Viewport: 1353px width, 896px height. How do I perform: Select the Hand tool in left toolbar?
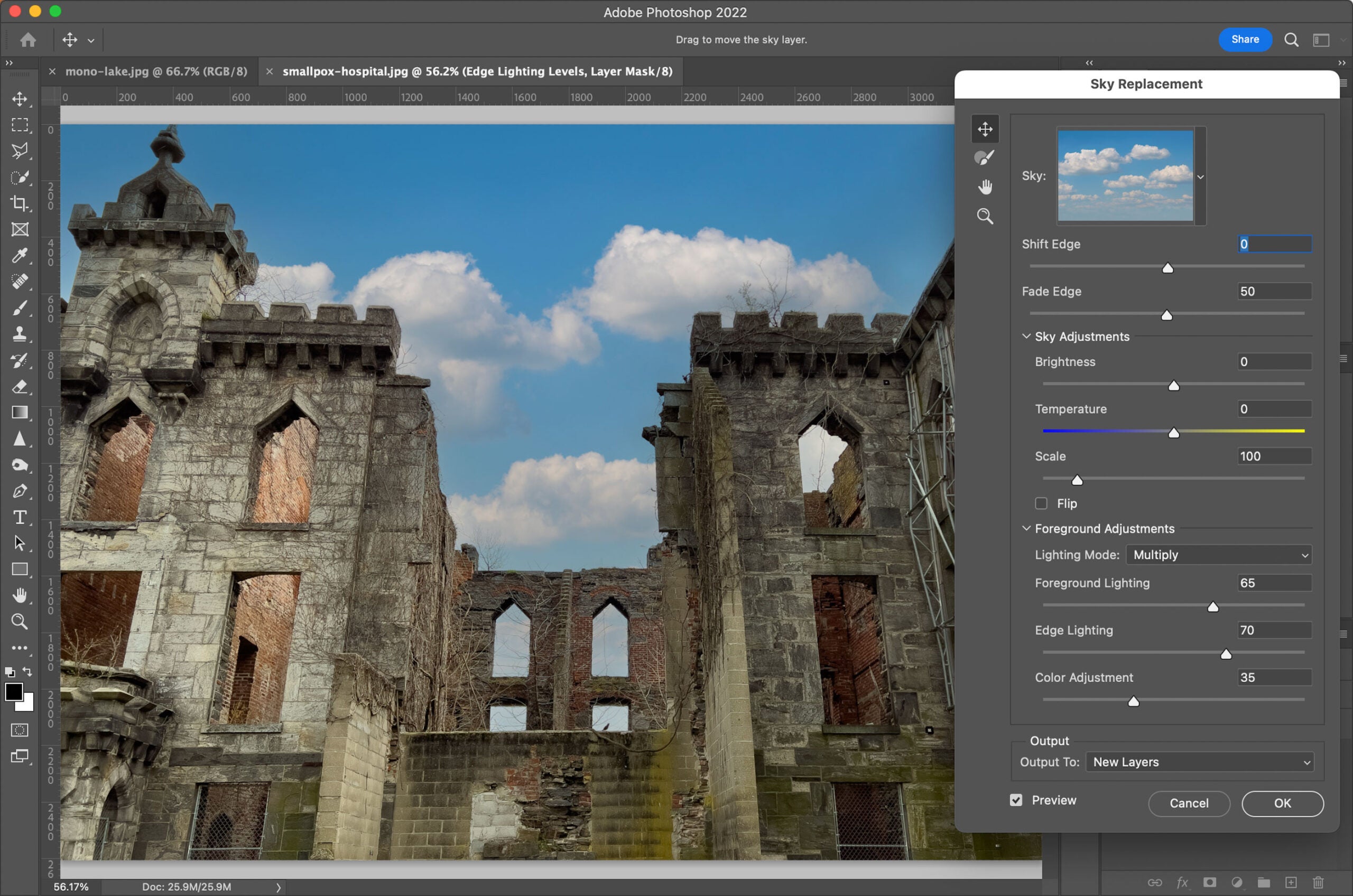(20, 595)
